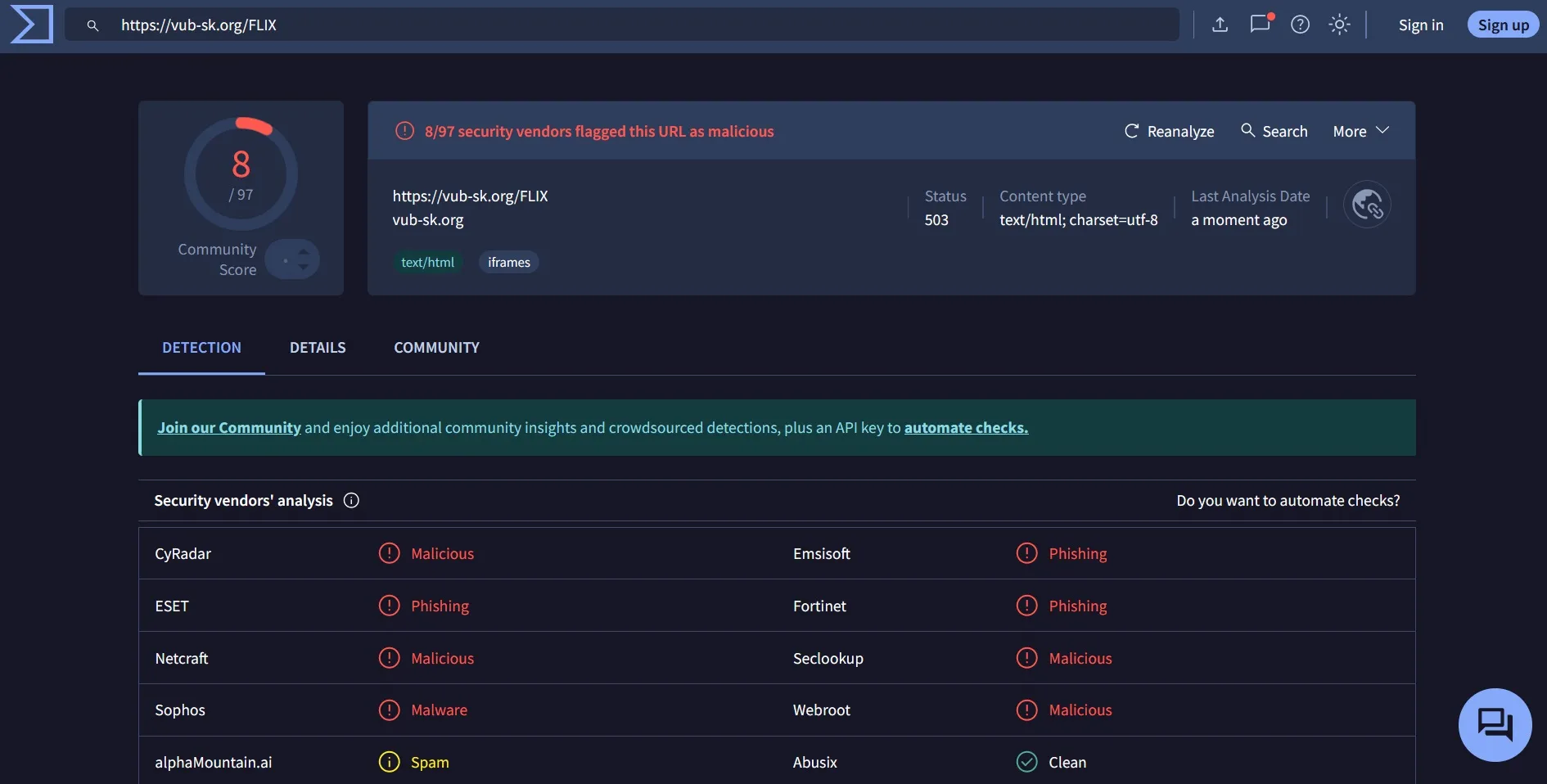Toggle light mode with the sun icon
Image resolution: width=1547 pixels, height=784 pixels.
click(x=1339, y=24)
